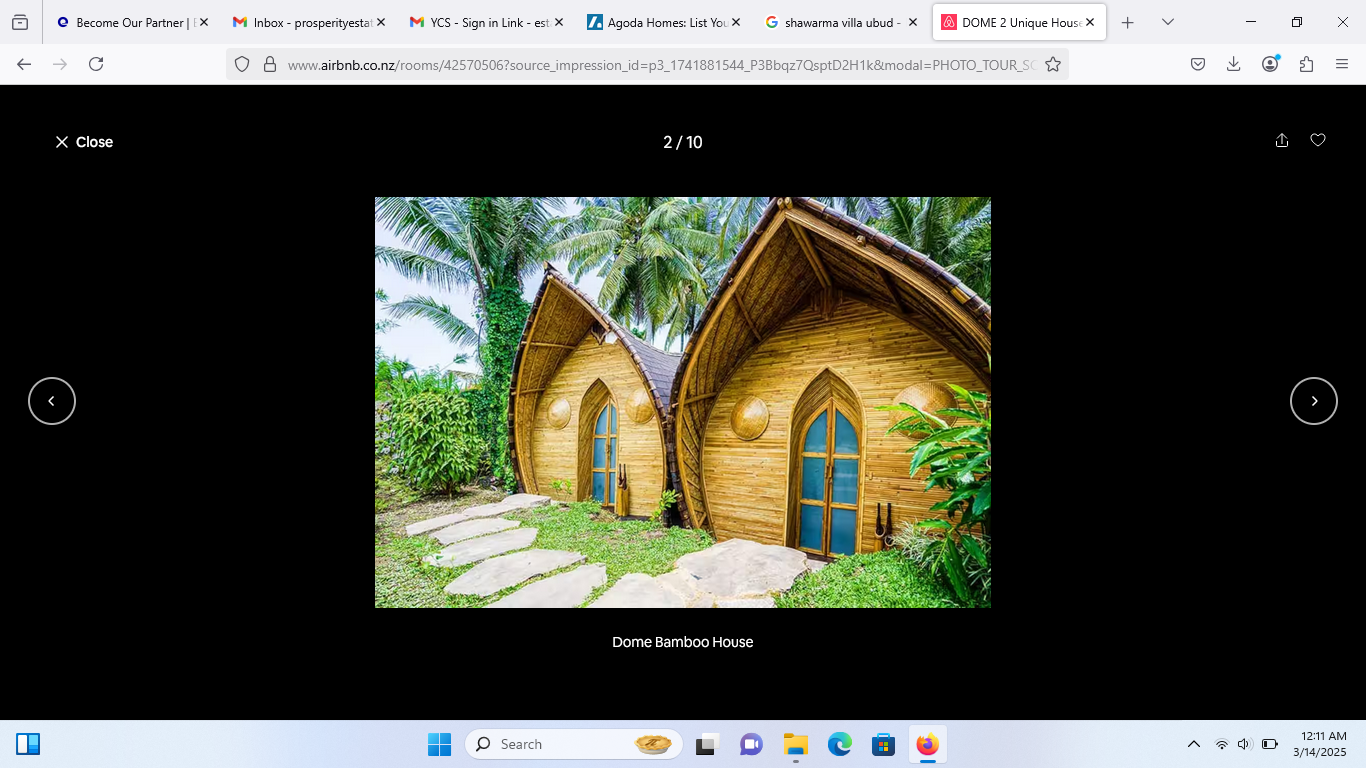Image resolution: width=1366 pixels, height=768 pixels.
Task: Close the photo tour
Action: 84,142
